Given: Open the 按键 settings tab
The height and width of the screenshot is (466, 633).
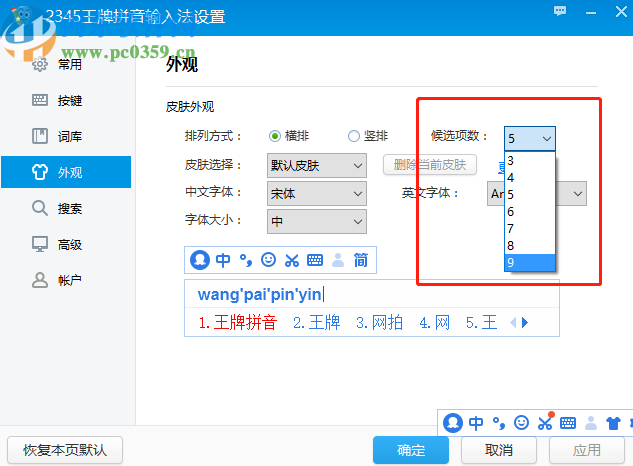Looking at the screenshot, I should pyautogui.click(x=66, y=100).
